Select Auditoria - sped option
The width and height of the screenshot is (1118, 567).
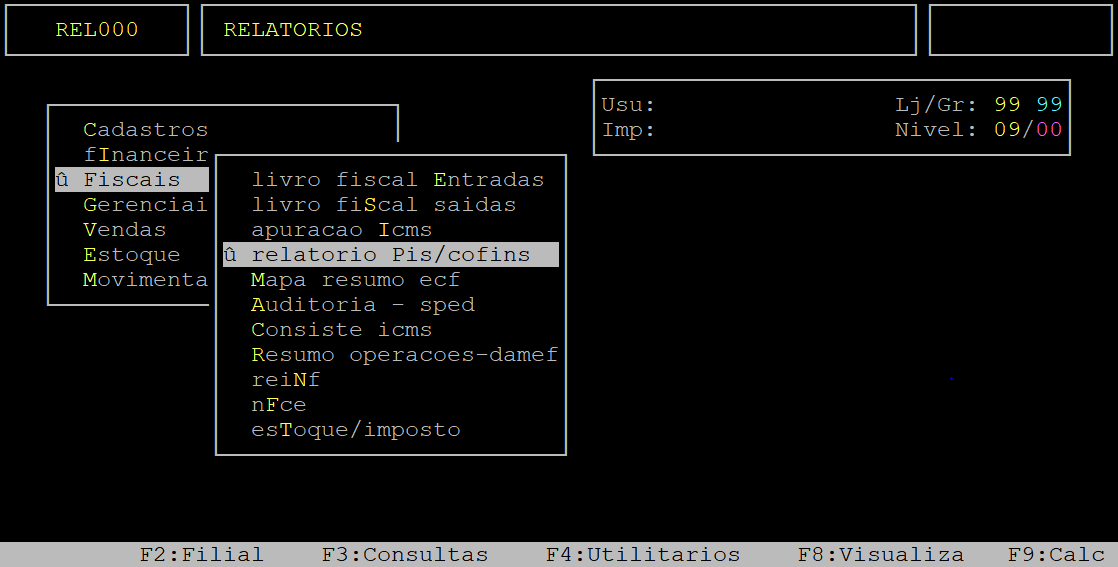[362, 305]
